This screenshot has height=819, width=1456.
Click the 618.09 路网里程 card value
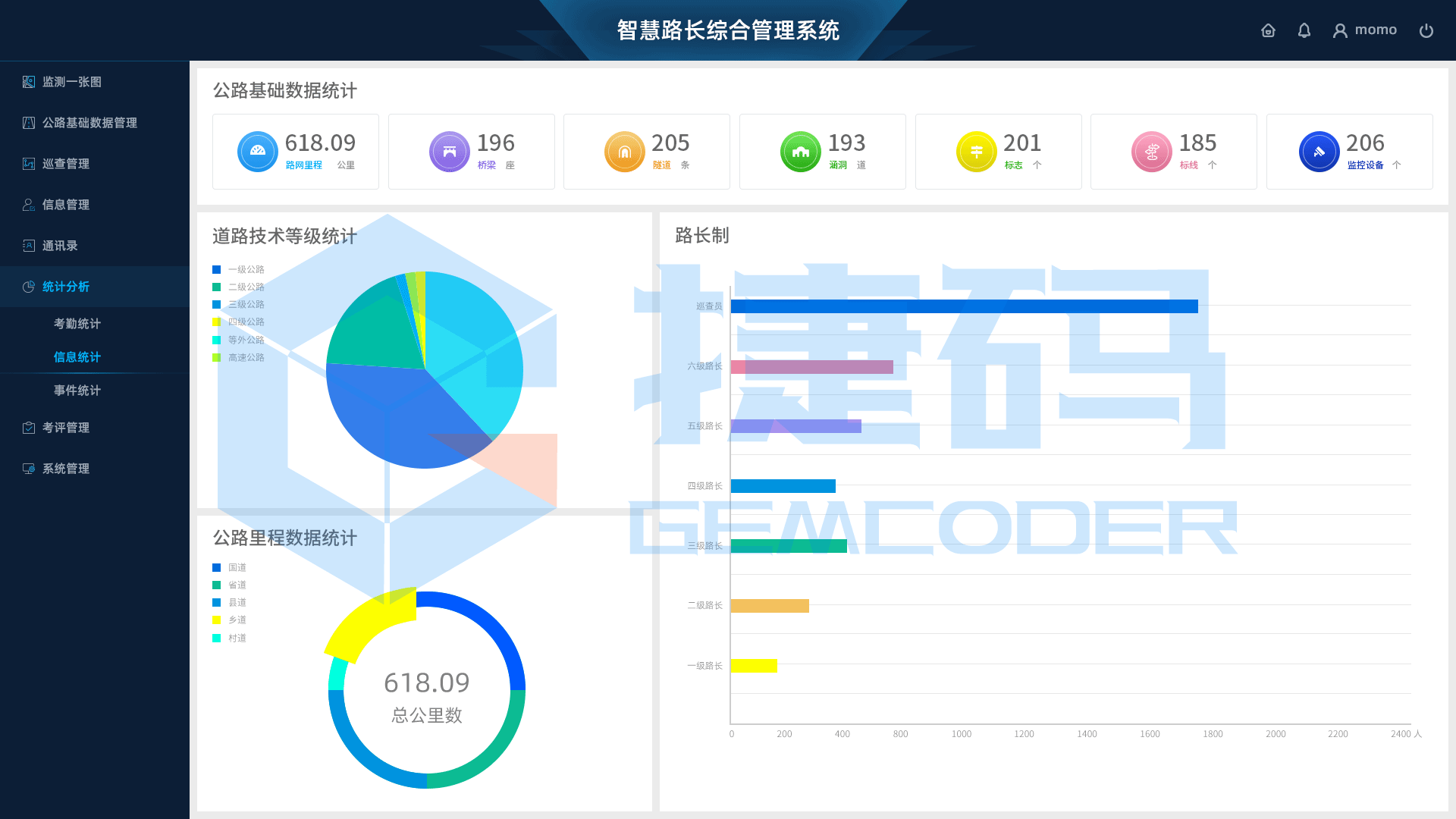[320, 143]
